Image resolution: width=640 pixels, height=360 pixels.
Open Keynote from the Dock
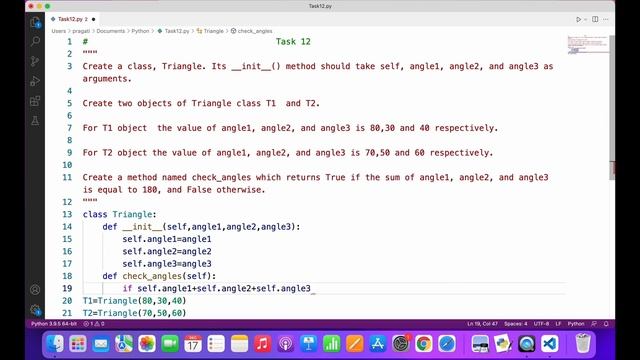309,344
